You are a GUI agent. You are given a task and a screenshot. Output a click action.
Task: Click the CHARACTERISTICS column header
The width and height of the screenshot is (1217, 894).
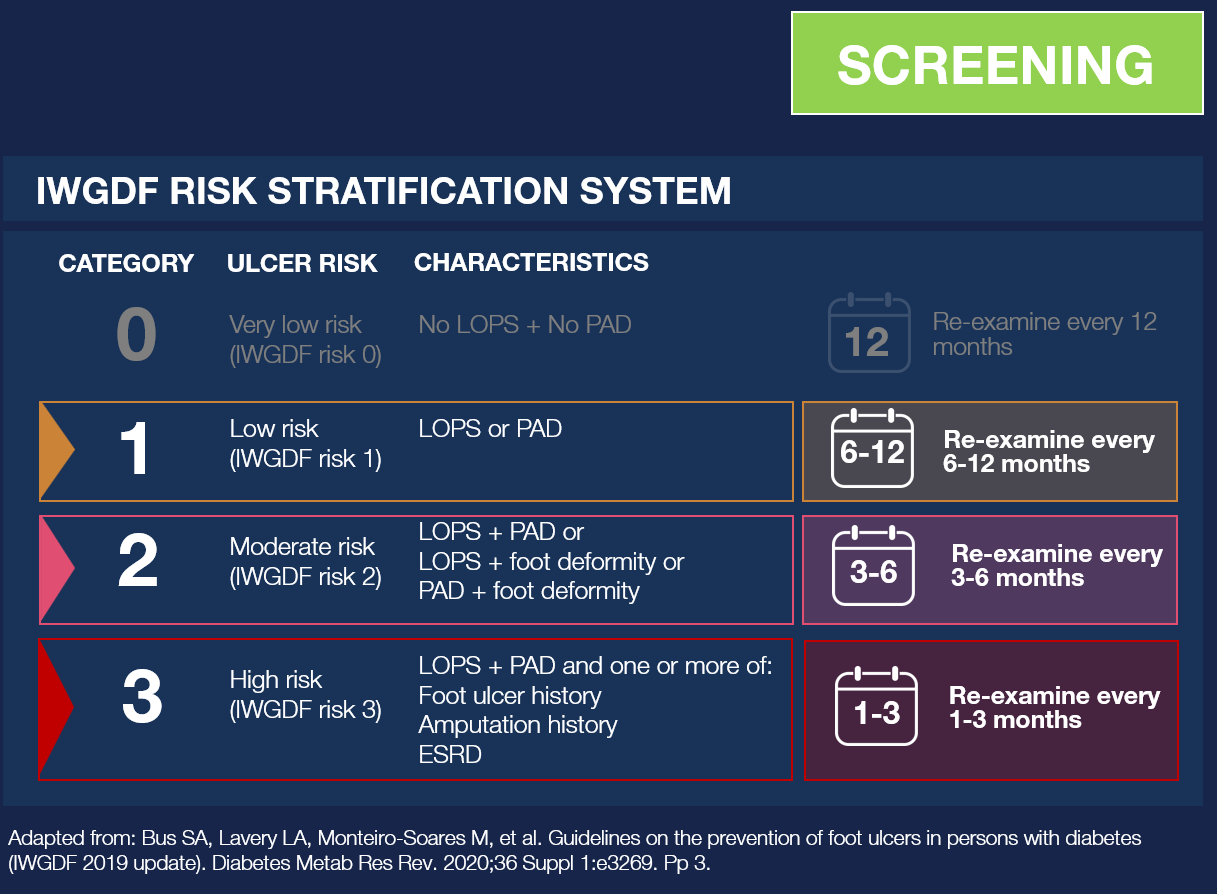[x=531, y=263]
